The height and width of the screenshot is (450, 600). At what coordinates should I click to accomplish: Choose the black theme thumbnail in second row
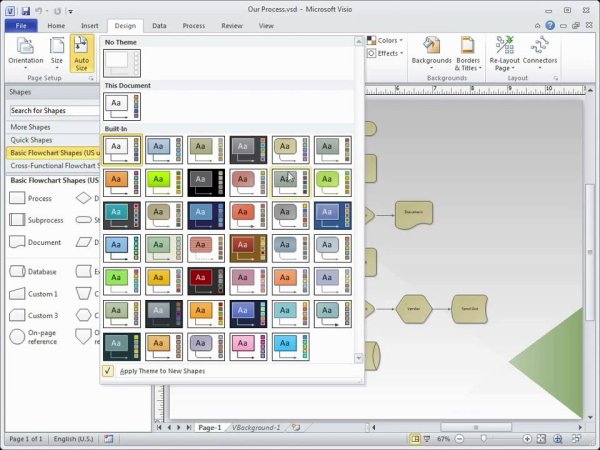(206, 183)
